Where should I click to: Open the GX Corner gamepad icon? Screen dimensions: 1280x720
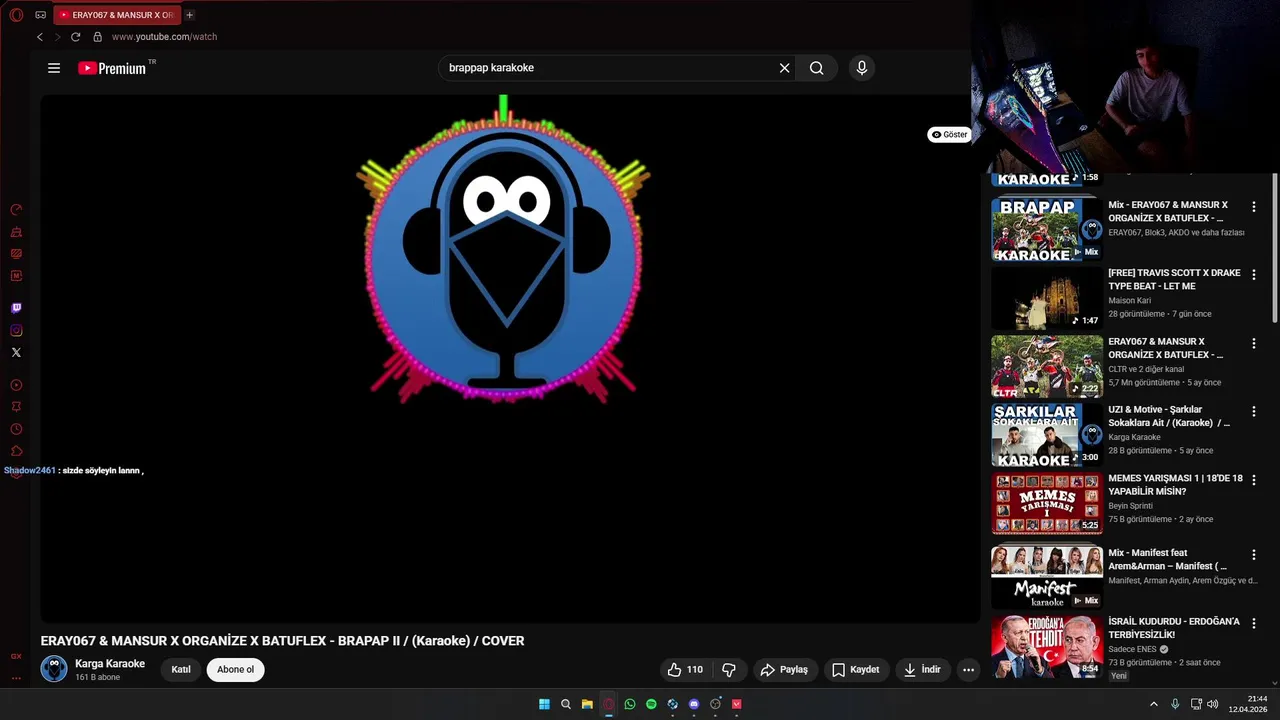pos(40,15)
